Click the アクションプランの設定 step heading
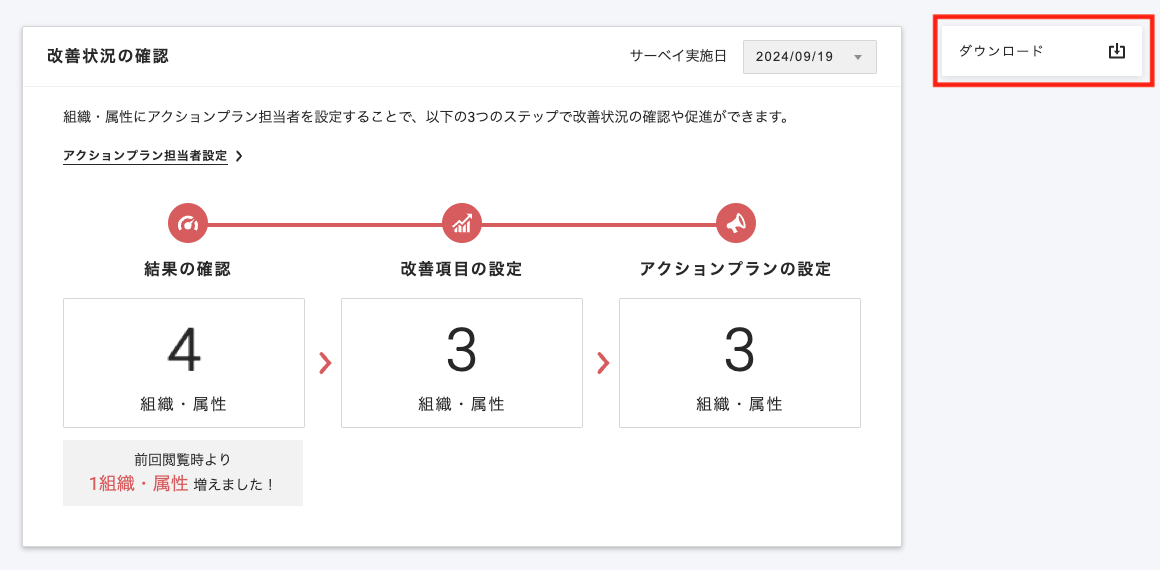Viewport: 1160px width, 570px height. click(x=735, y=269)
